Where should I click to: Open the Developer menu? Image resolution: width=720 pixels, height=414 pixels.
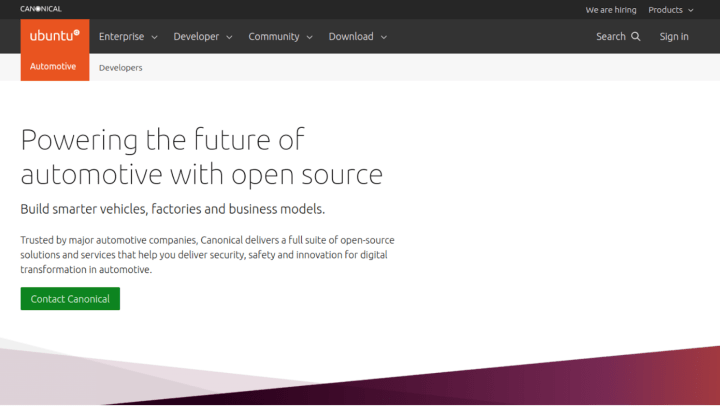tap(196, 36)
